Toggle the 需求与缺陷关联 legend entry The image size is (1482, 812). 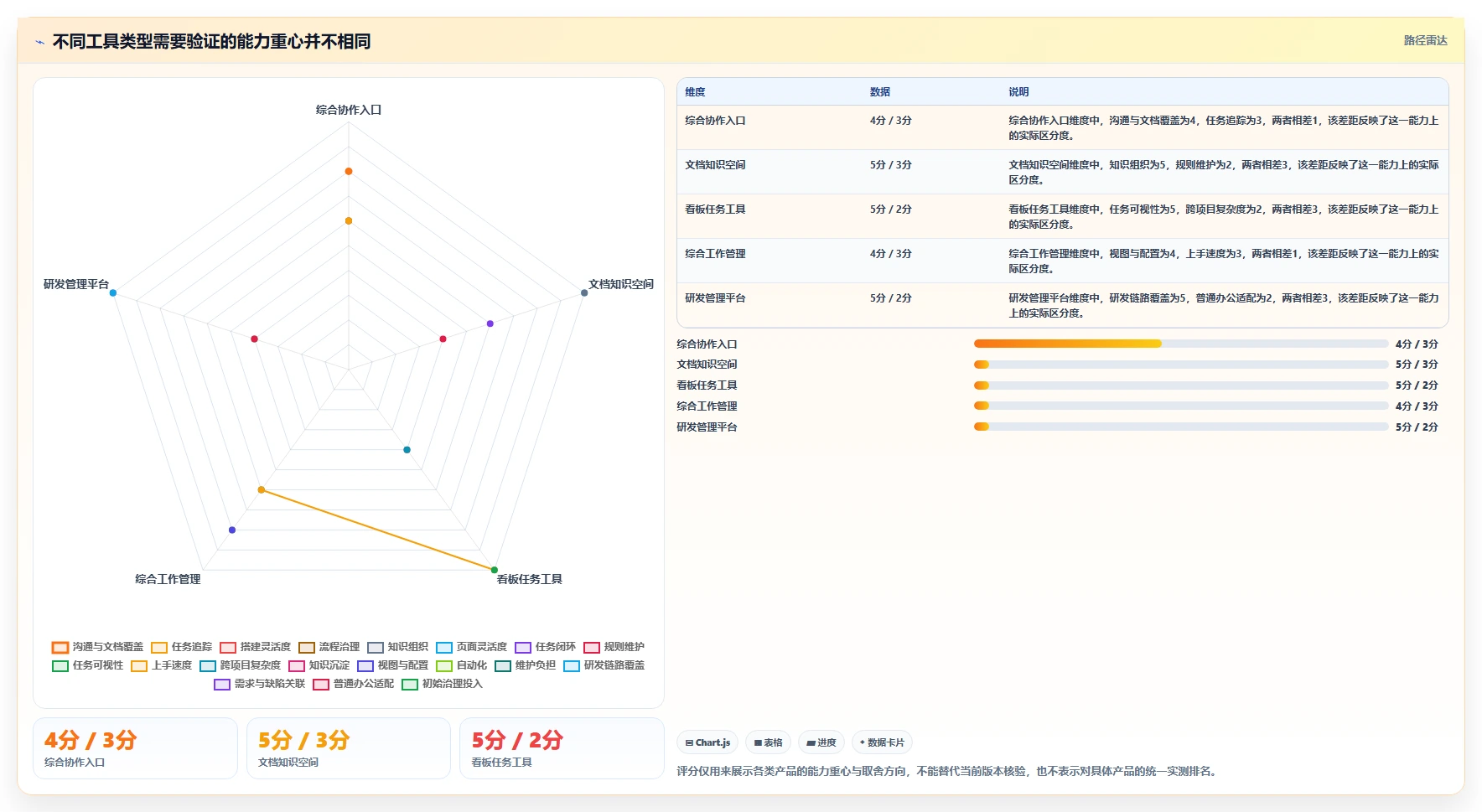point(260,684)
